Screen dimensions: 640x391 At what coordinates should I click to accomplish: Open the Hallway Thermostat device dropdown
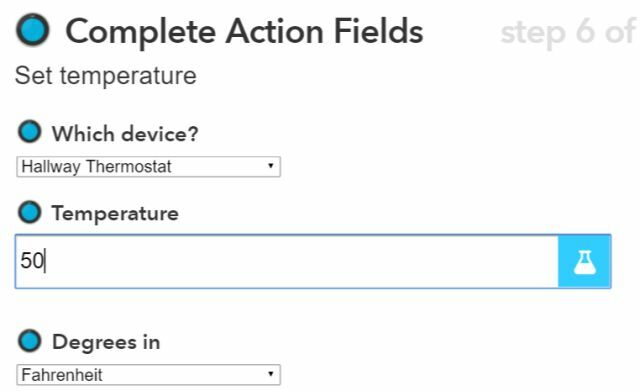149,167
